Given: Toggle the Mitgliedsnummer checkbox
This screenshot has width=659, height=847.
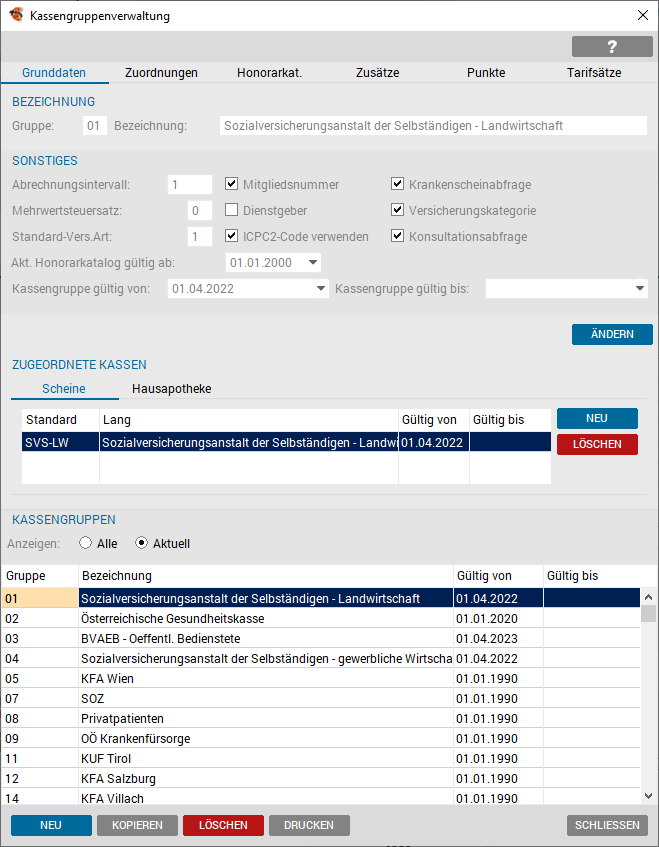Looking at the screenshot, I should coord(231,184).
